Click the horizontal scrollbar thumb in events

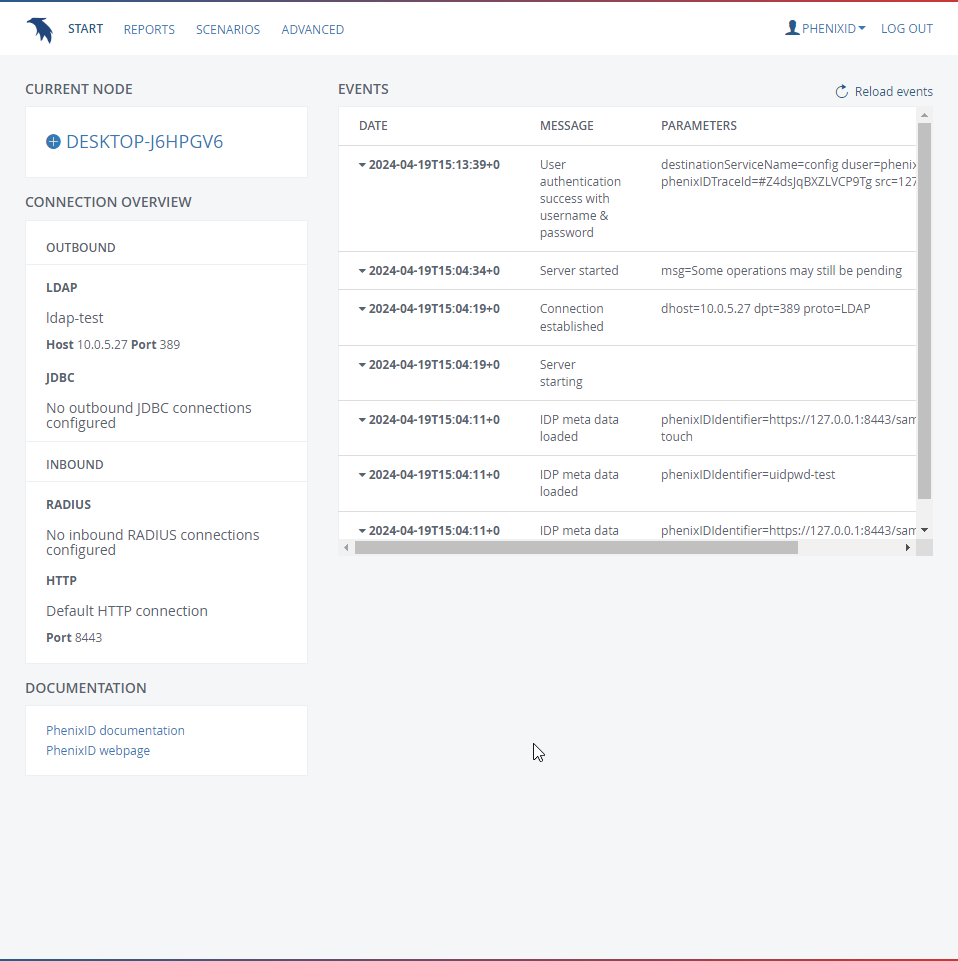click(x=576, y=547)
